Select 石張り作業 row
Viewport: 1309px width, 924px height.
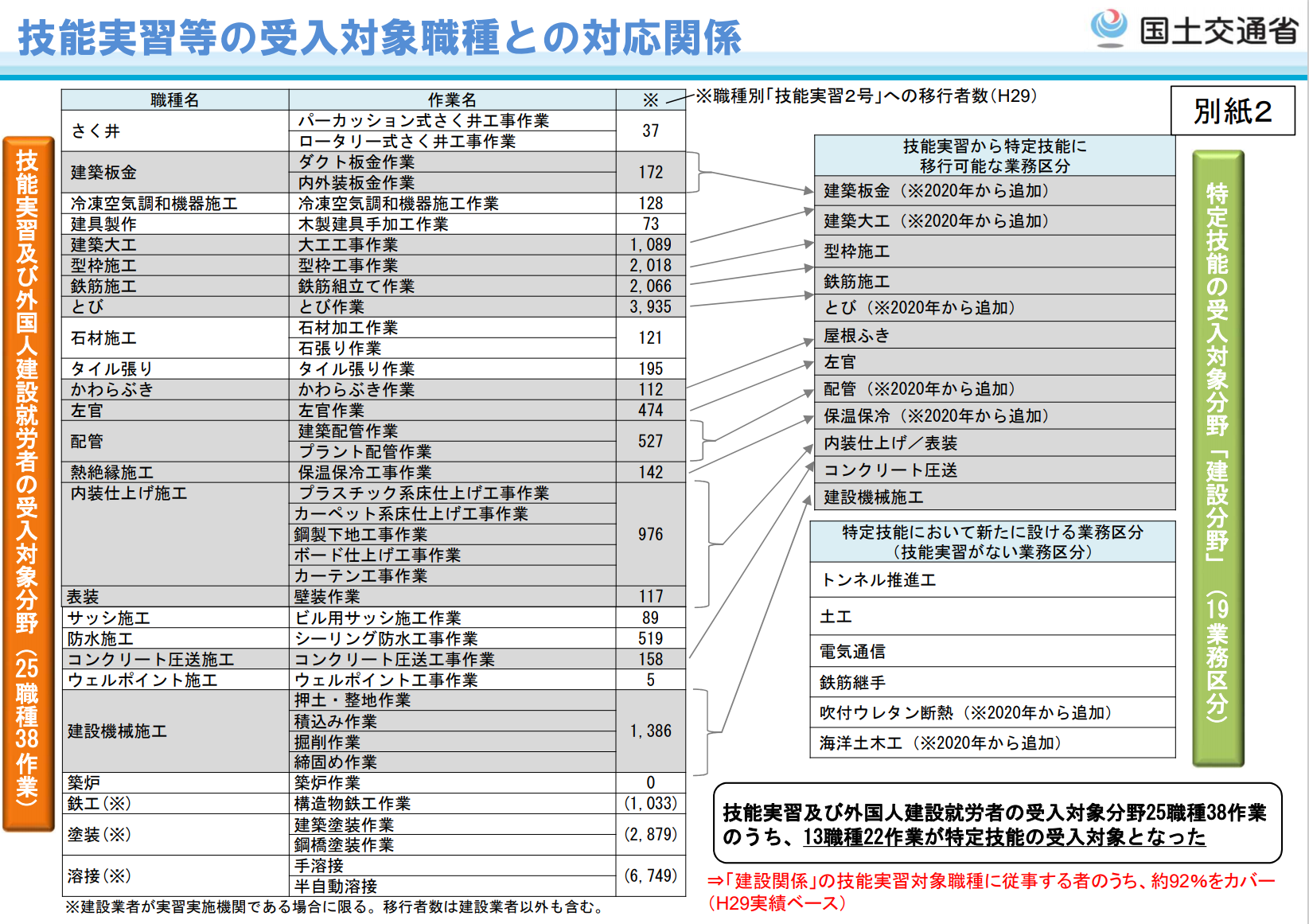[x=452, y=348]
